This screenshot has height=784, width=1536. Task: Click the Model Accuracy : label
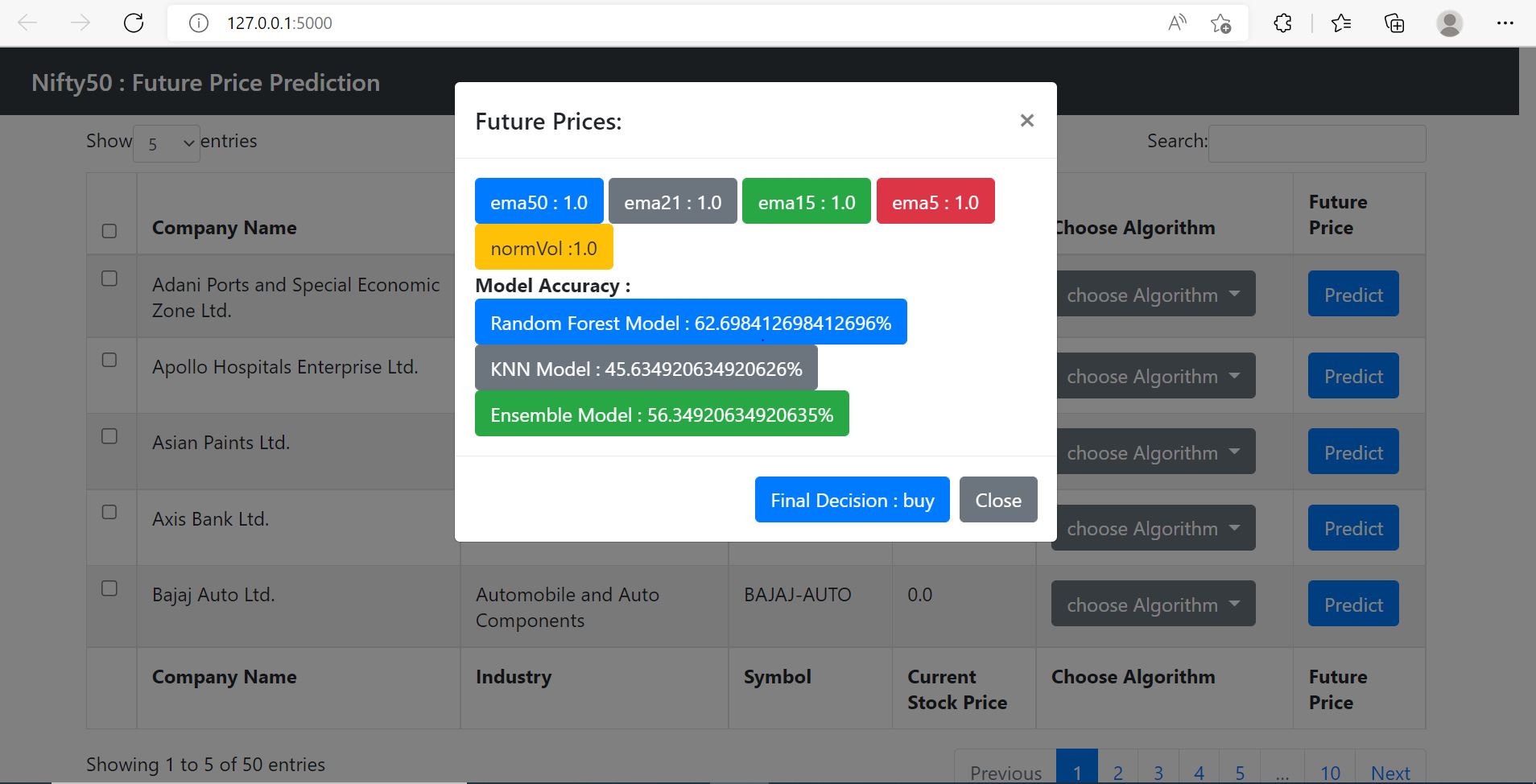pos(552,285)
